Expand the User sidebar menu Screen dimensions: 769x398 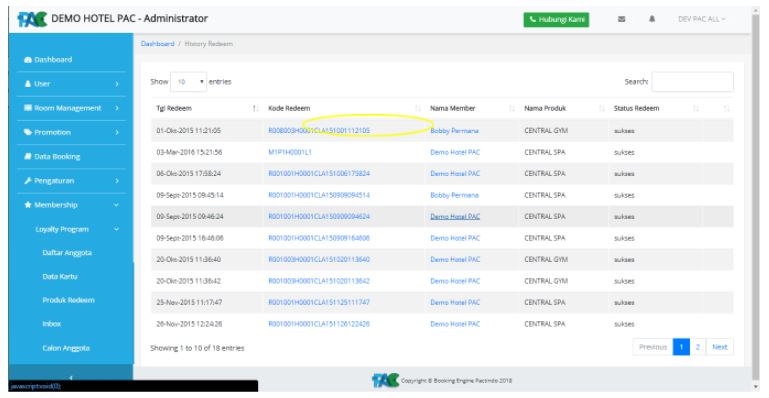(71, 84)
